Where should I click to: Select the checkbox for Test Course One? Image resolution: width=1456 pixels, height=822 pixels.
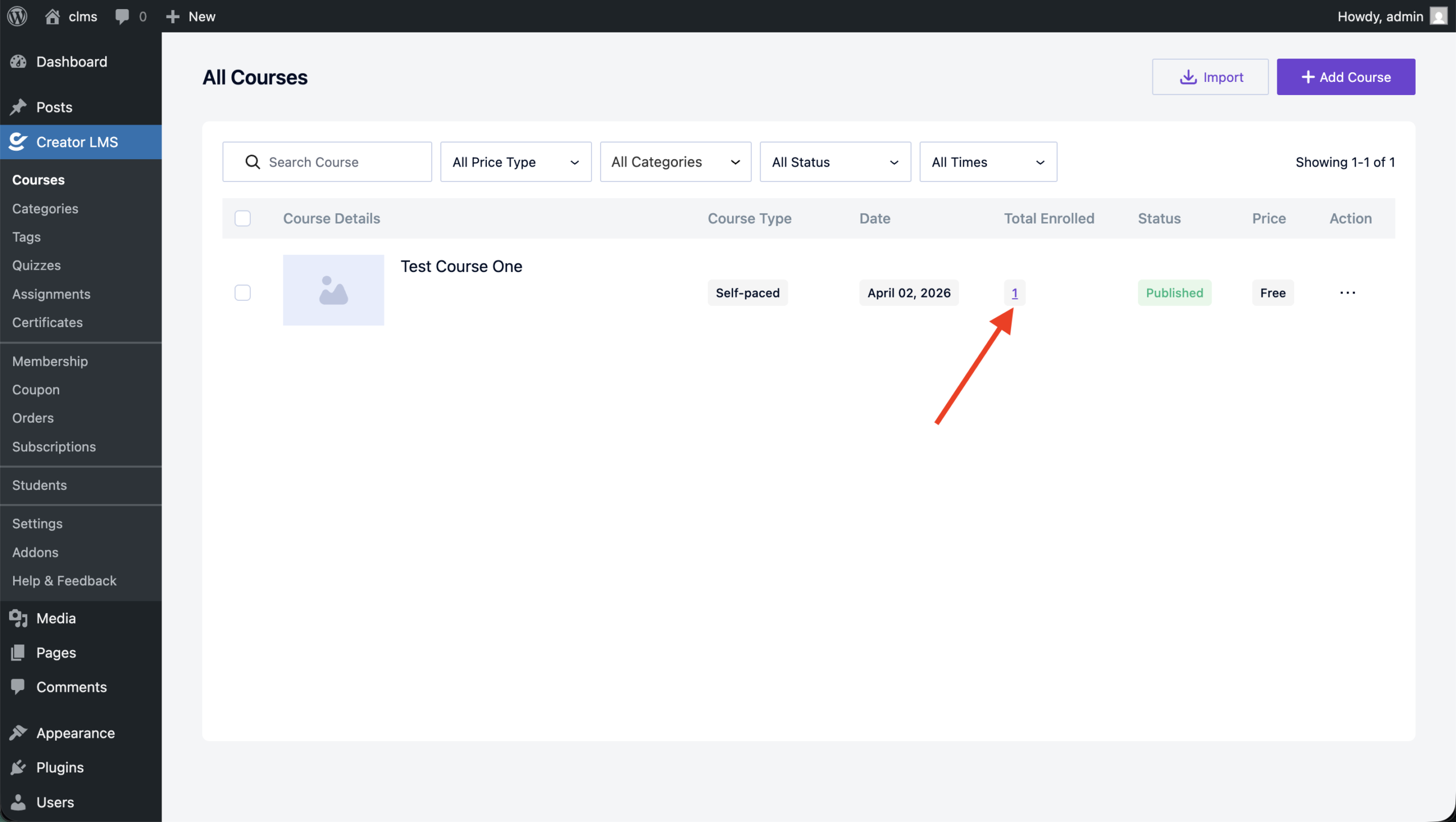(243, 292)
